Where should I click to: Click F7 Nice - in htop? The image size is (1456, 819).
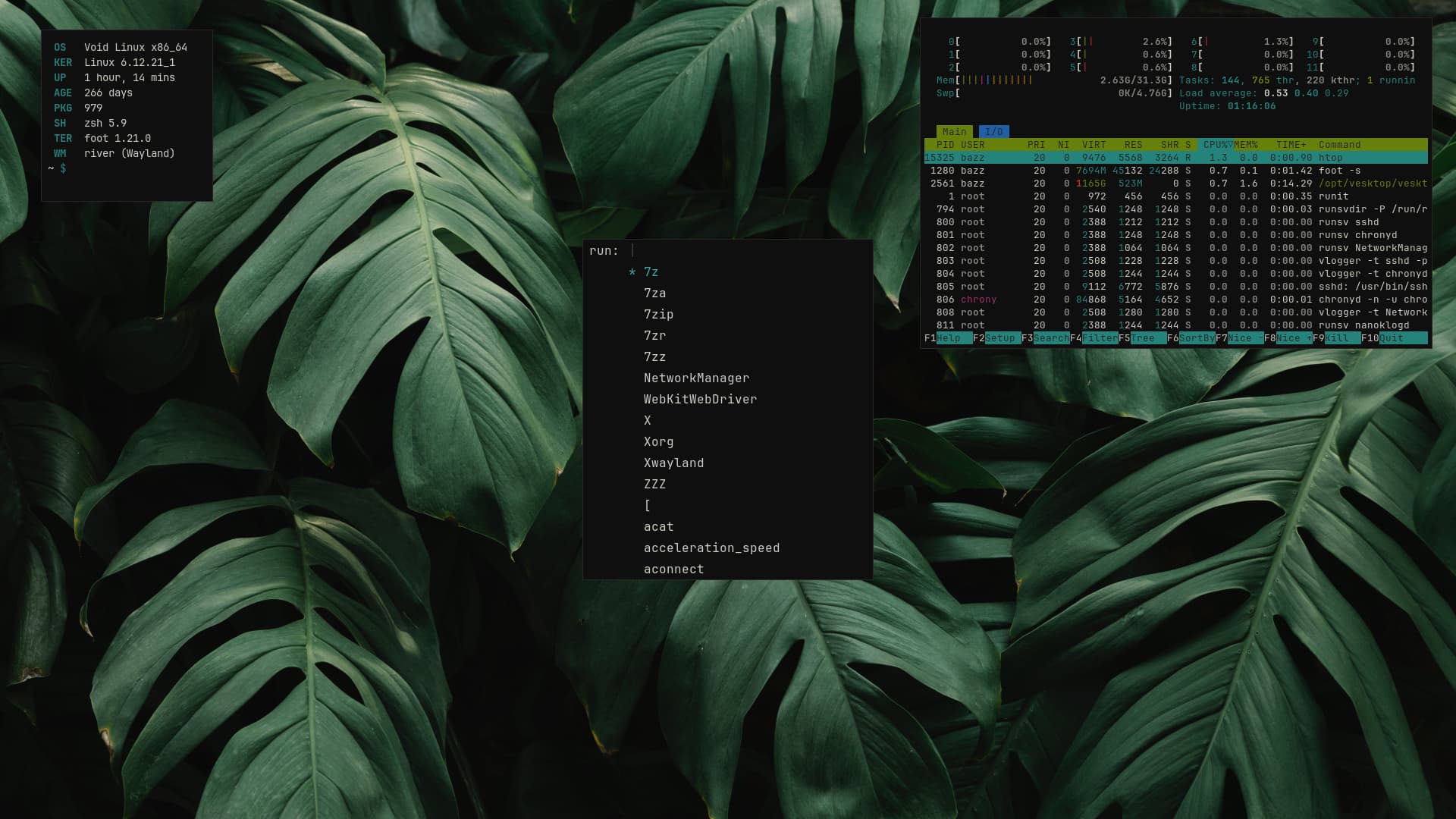(1239, 338)
